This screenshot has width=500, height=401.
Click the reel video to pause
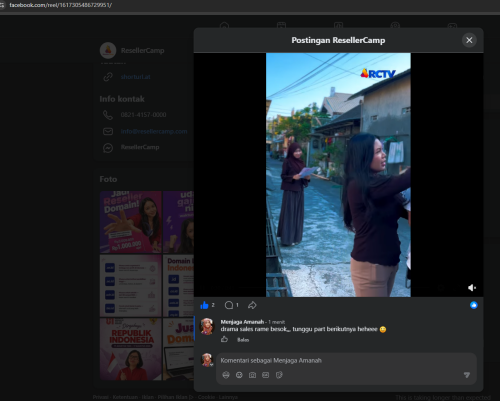(x=338, y=175)
